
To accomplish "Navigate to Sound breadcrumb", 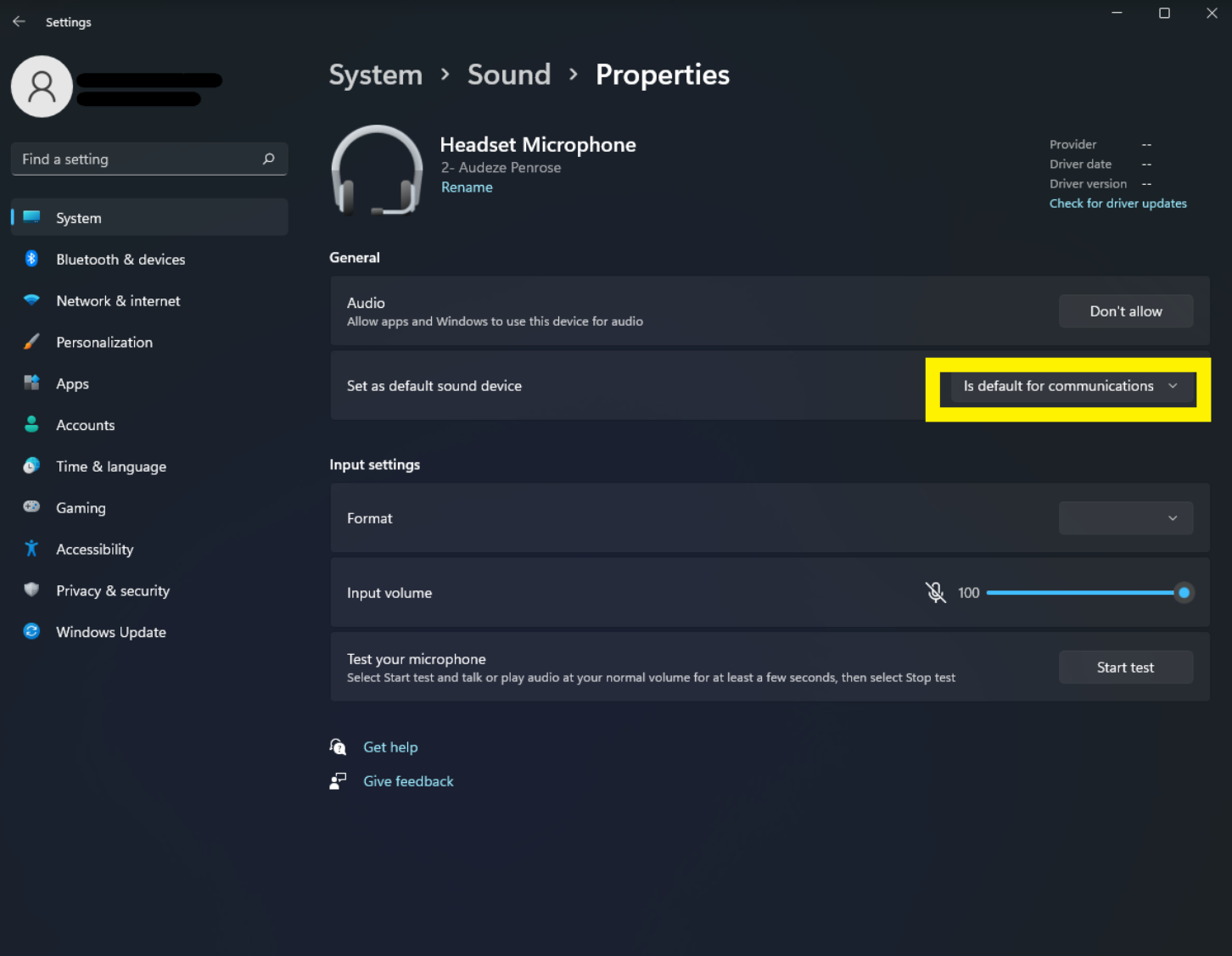I will [x=509, y=75].
